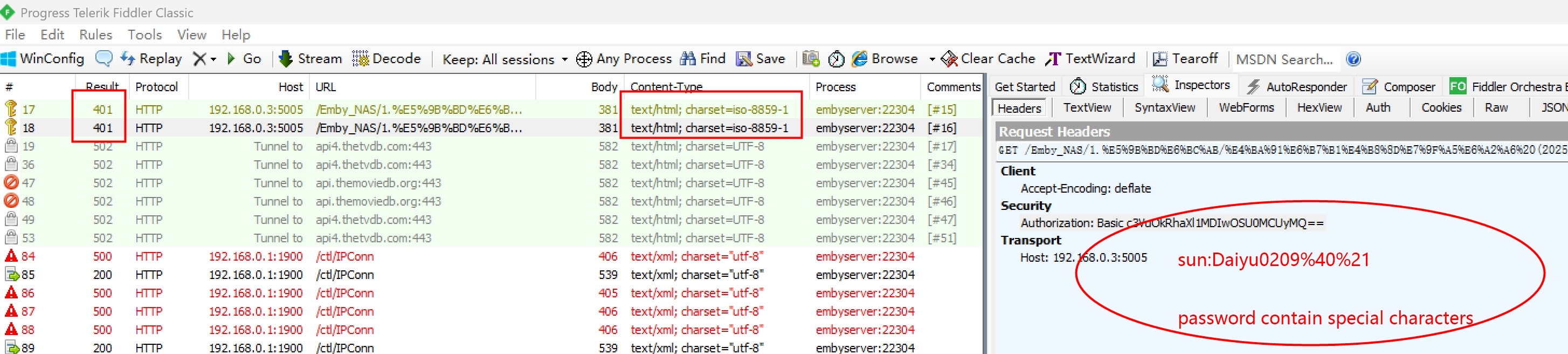Switch to Get Started tab

pos(1025,87)
